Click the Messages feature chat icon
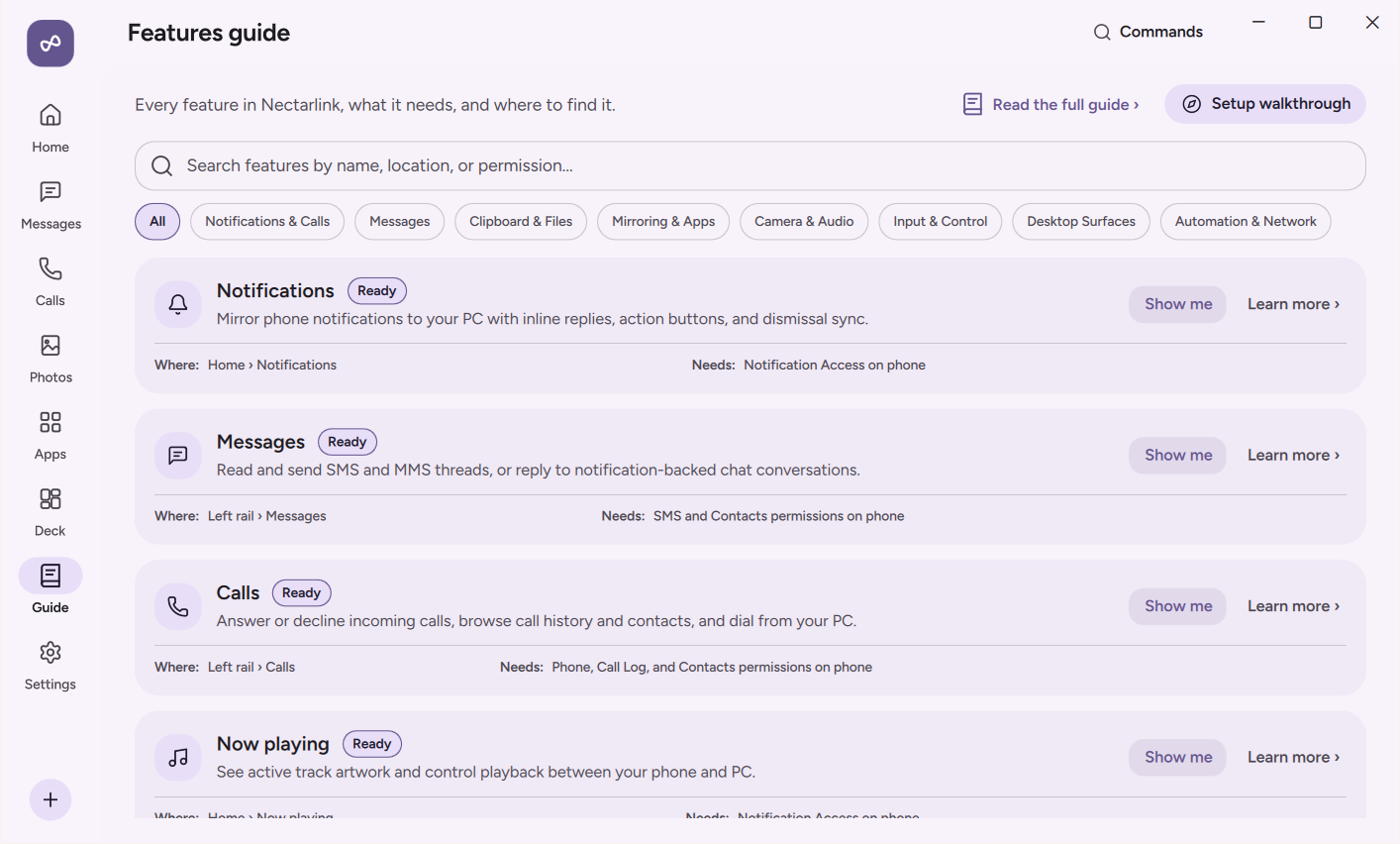Image resolution: width=1400 pixels, height=844 pixels. (x=178, y=456)
